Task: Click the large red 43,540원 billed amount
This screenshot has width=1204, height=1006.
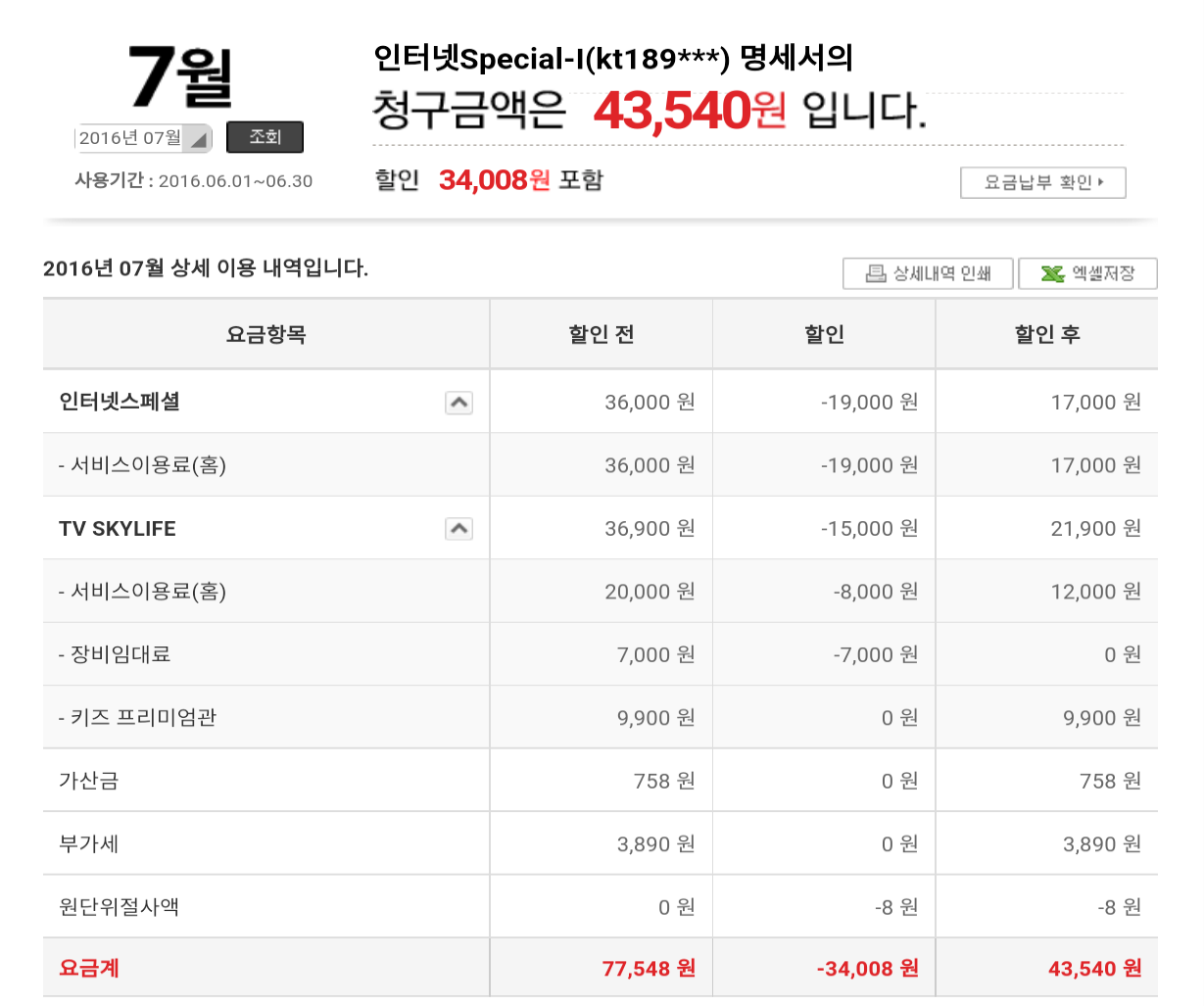Action: [x=689, y=111]
